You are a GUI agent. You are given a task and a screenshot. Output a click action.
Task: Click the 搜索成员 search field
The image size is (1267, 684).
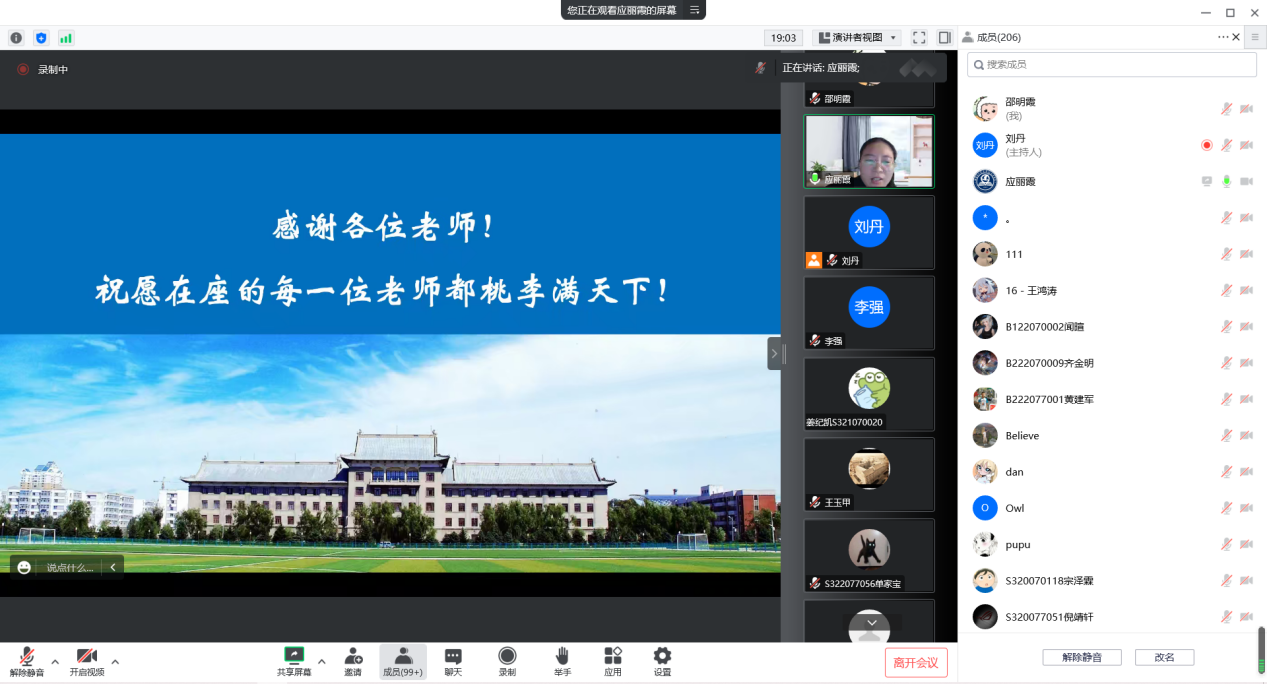coord(1111,64)
